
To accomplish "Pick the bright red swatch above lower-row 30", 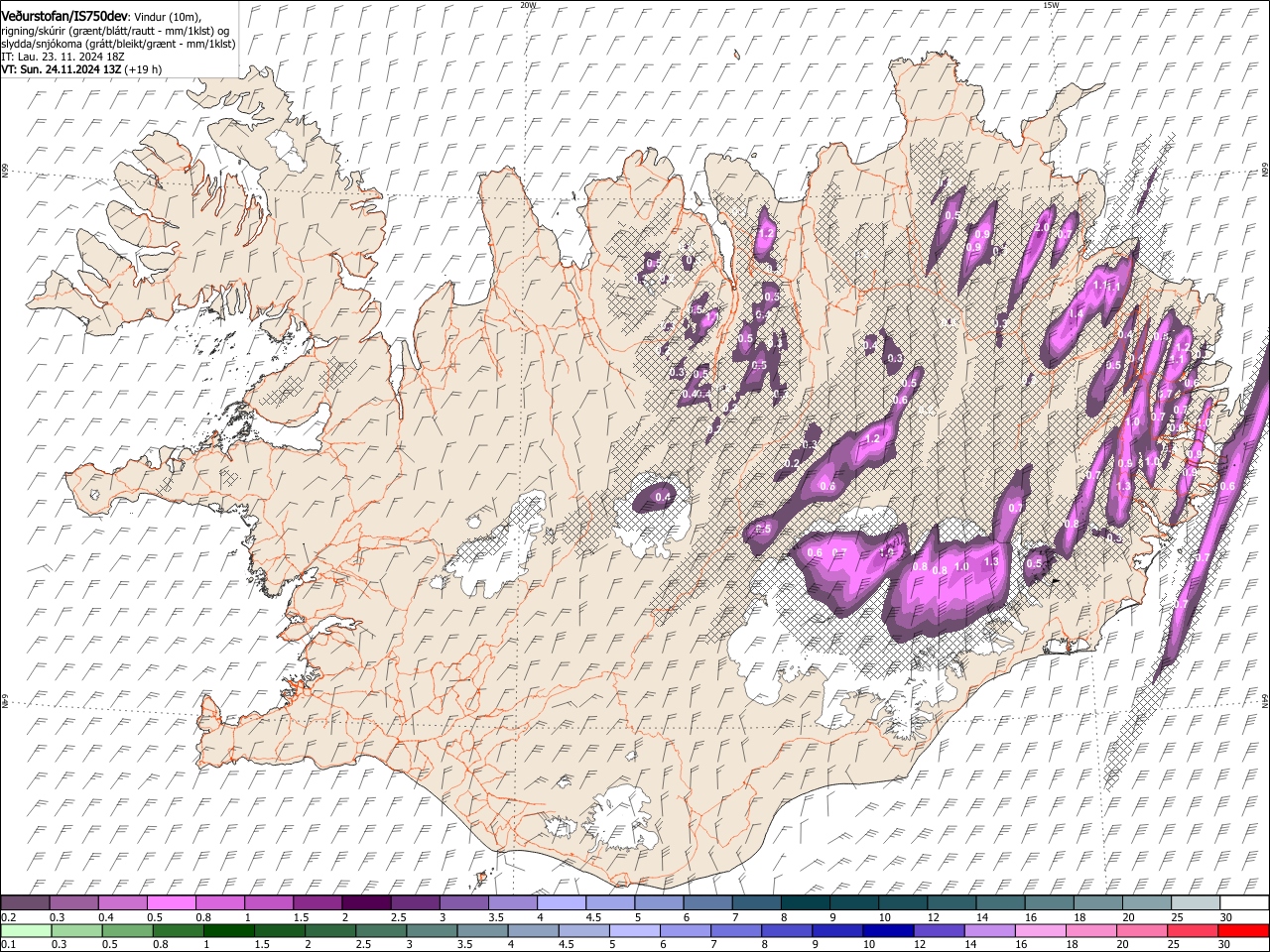I will pos(1244,930).
